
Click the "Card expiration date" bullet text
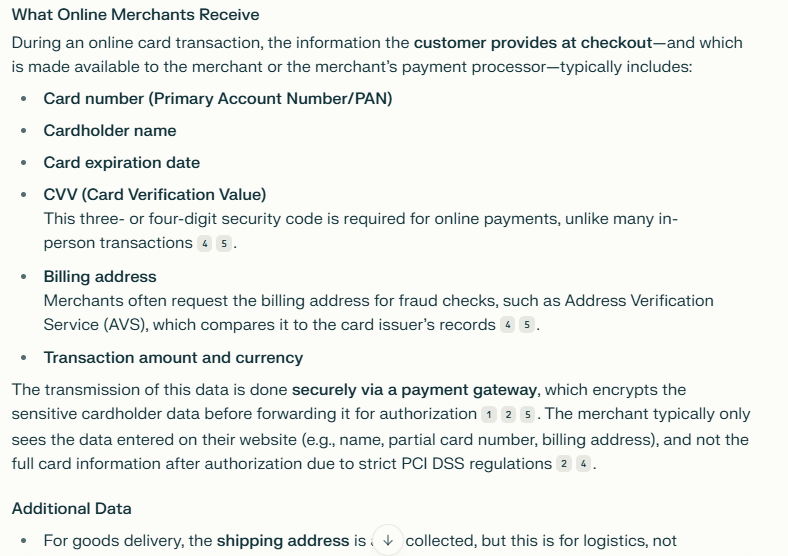[x=122, y=163]
